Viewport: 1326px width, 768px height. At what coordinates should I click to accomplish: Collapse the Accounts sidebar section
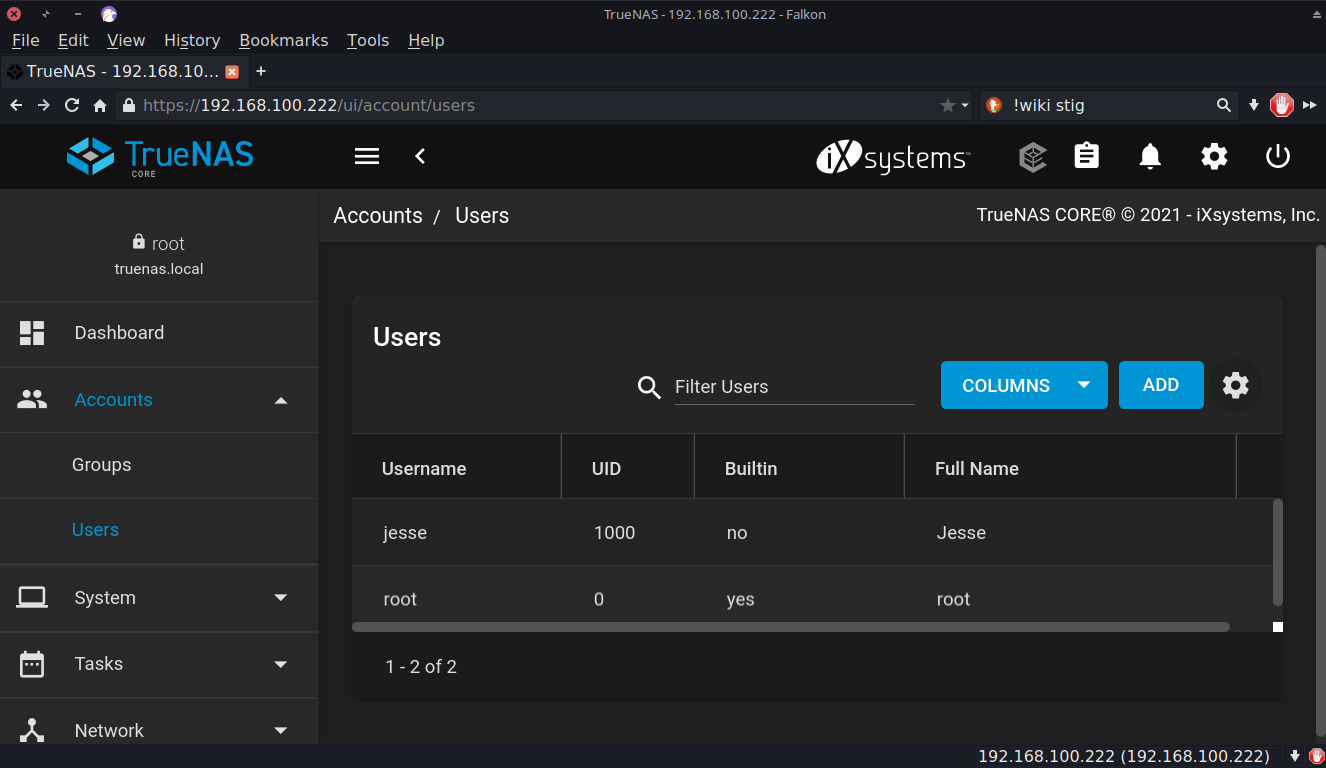[159, 400]
